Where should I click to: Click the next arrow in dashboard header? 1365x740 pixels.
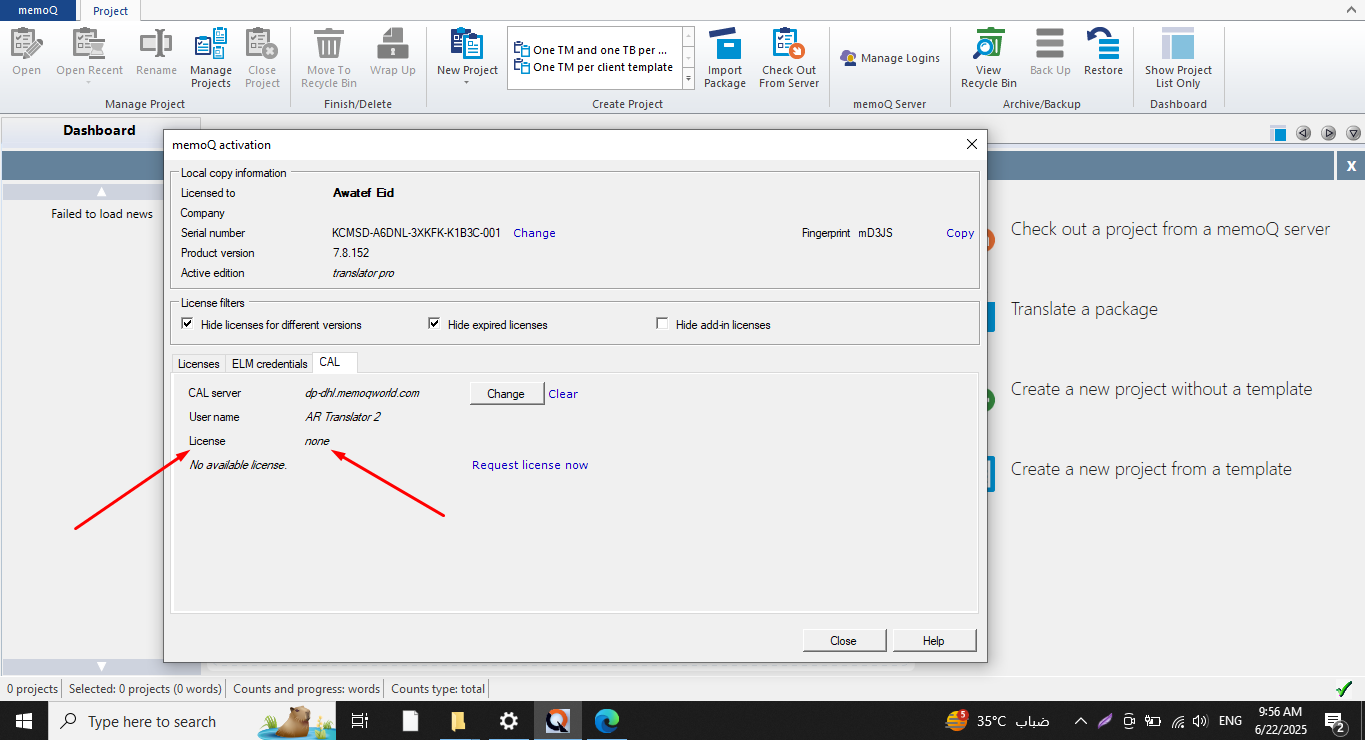tap(1329, 133)
